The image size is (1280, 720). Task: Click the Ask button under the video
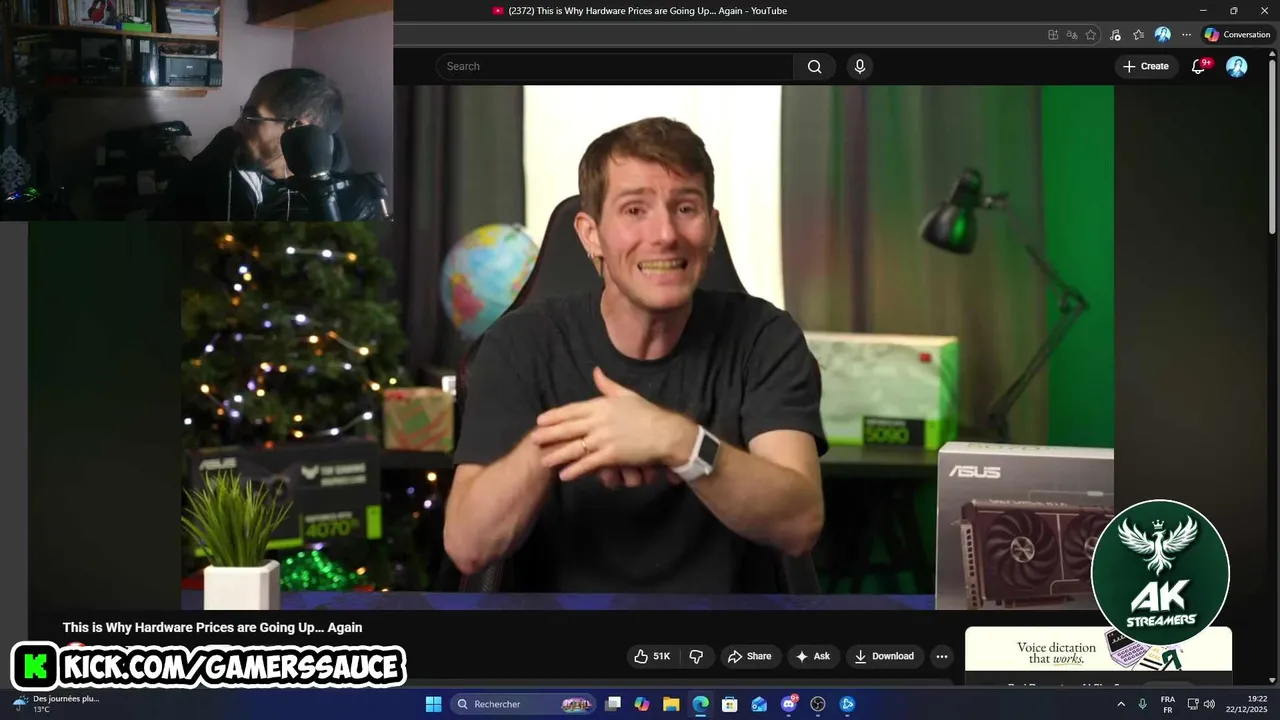tap(812, 656)
